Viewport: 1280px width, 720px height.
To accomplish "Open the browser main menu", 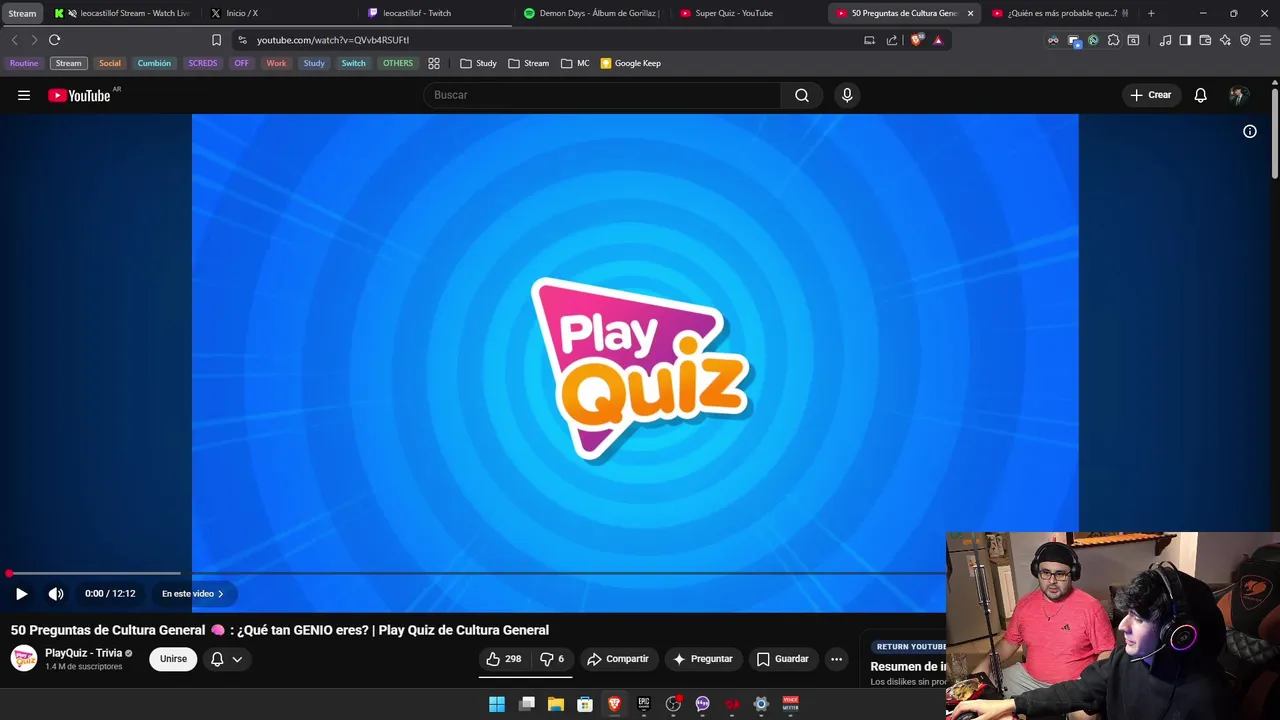I will pos(1266,40).
